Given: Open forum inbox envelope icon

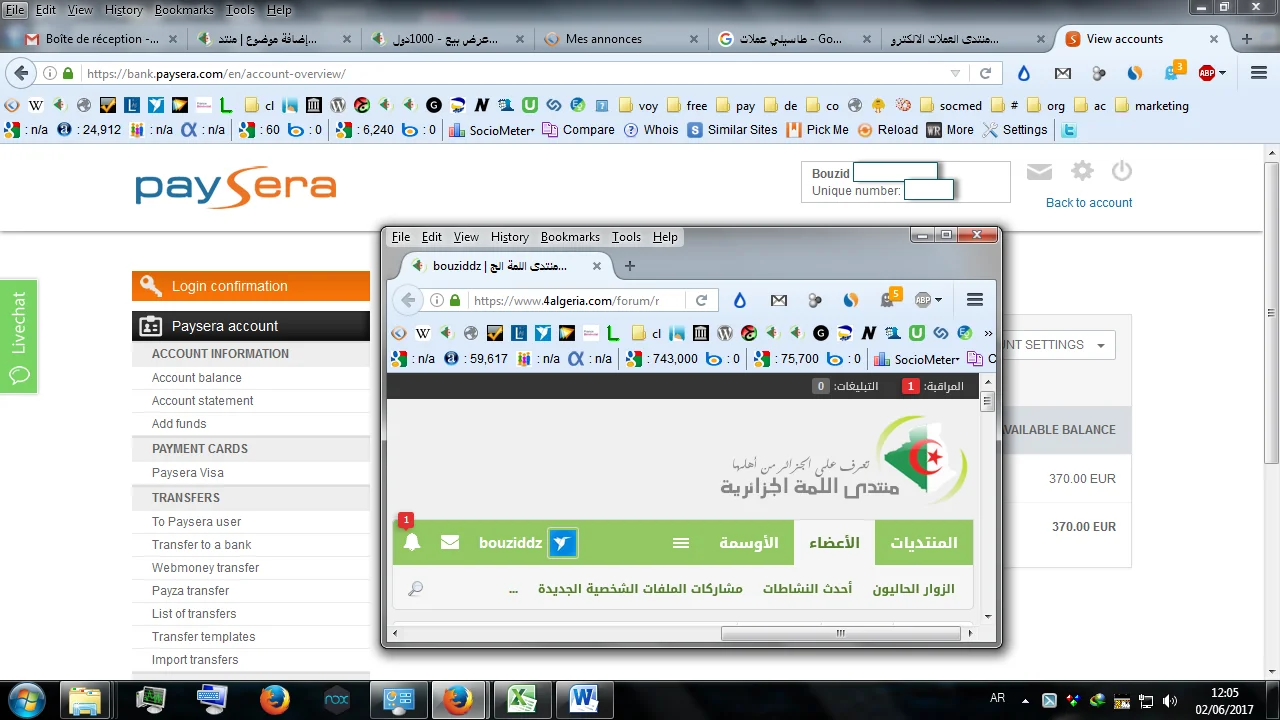Looking at the screenshot, I should pos(450,542).
